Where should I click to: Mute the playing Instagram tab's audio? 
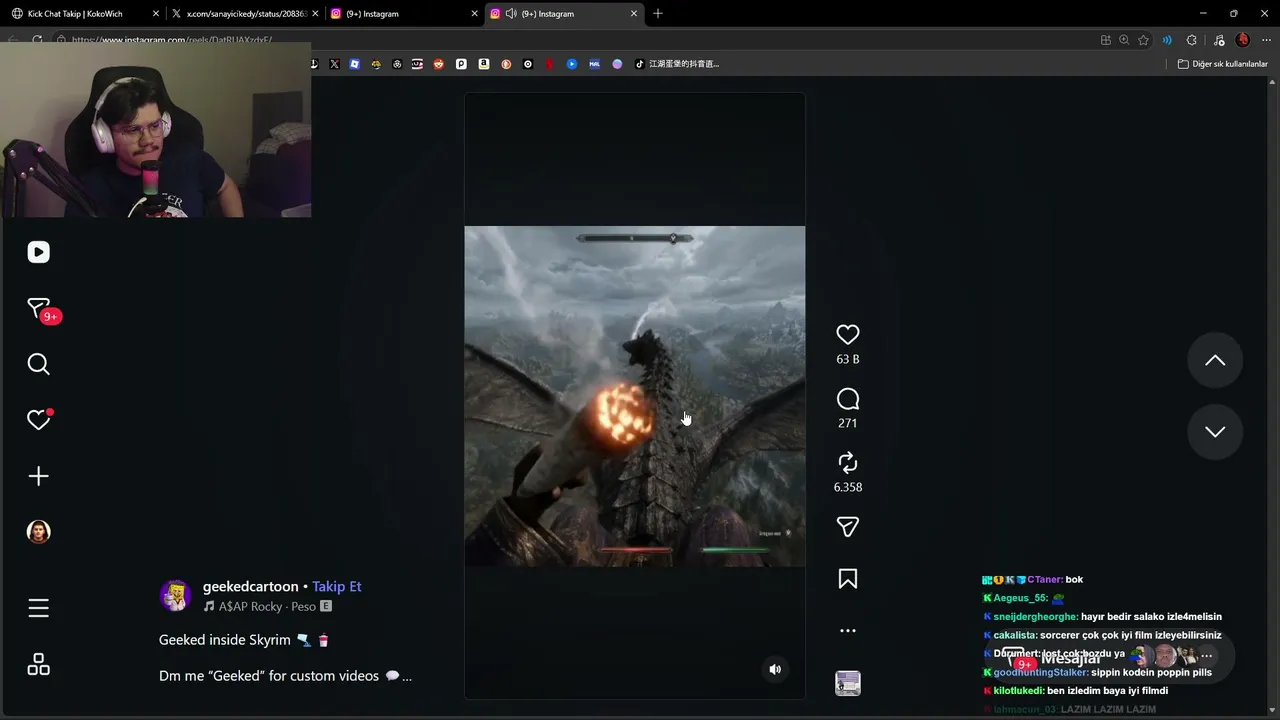pyautogui.click(x=511, y=14)
